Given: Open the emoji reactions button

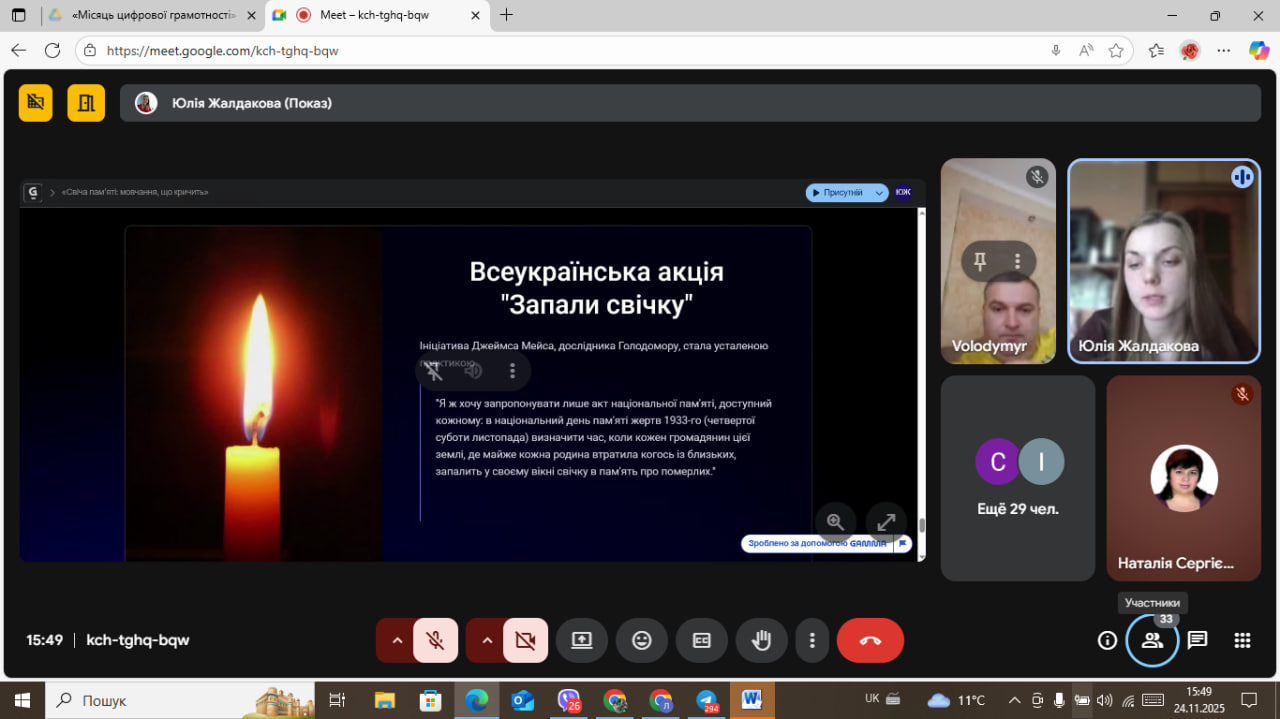Looking at the screenshot, I should 642,641.
